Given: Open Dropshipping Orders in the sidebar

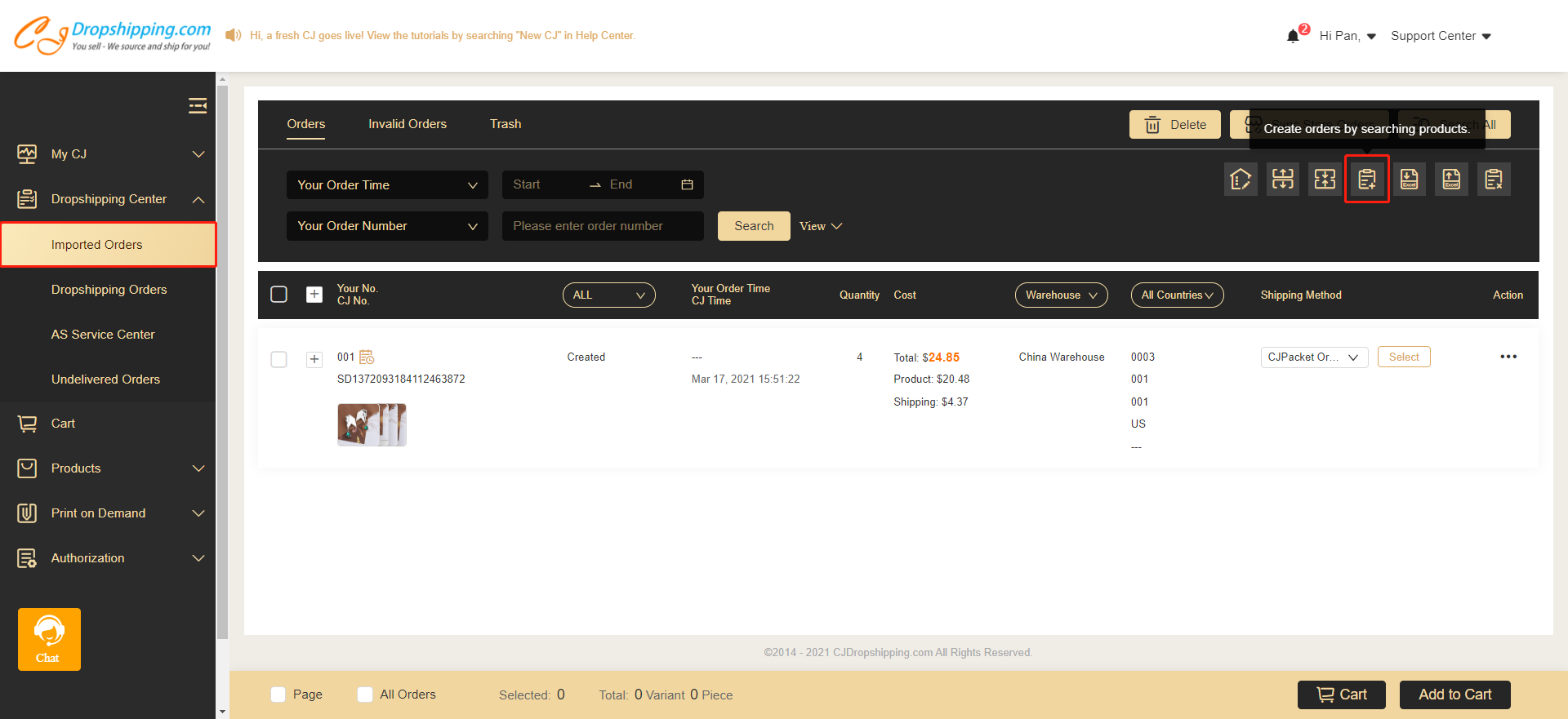Looking at the screenshot, I should (109, 290).
